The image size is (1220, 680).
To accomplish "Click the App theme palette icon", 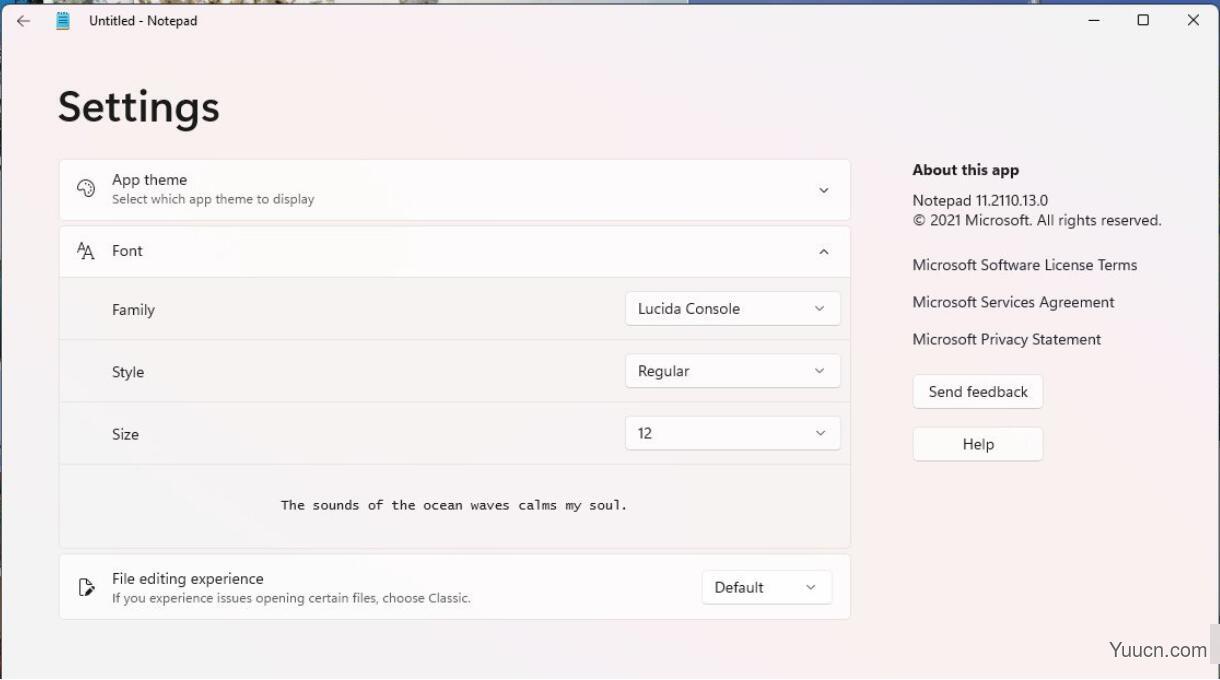I will 86,188.
